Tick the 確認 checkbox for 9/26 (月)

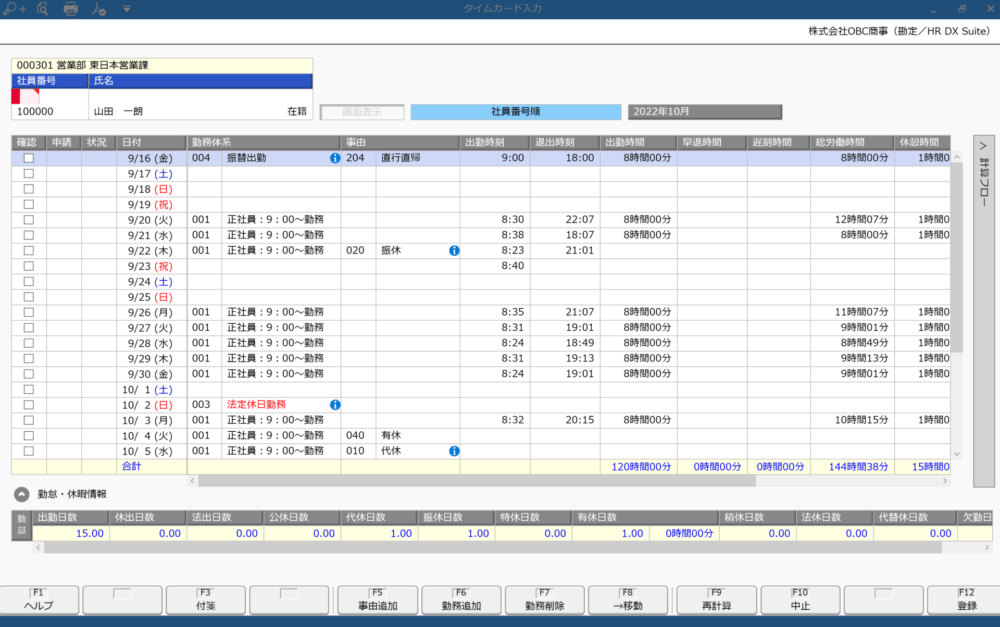point(29,313)
